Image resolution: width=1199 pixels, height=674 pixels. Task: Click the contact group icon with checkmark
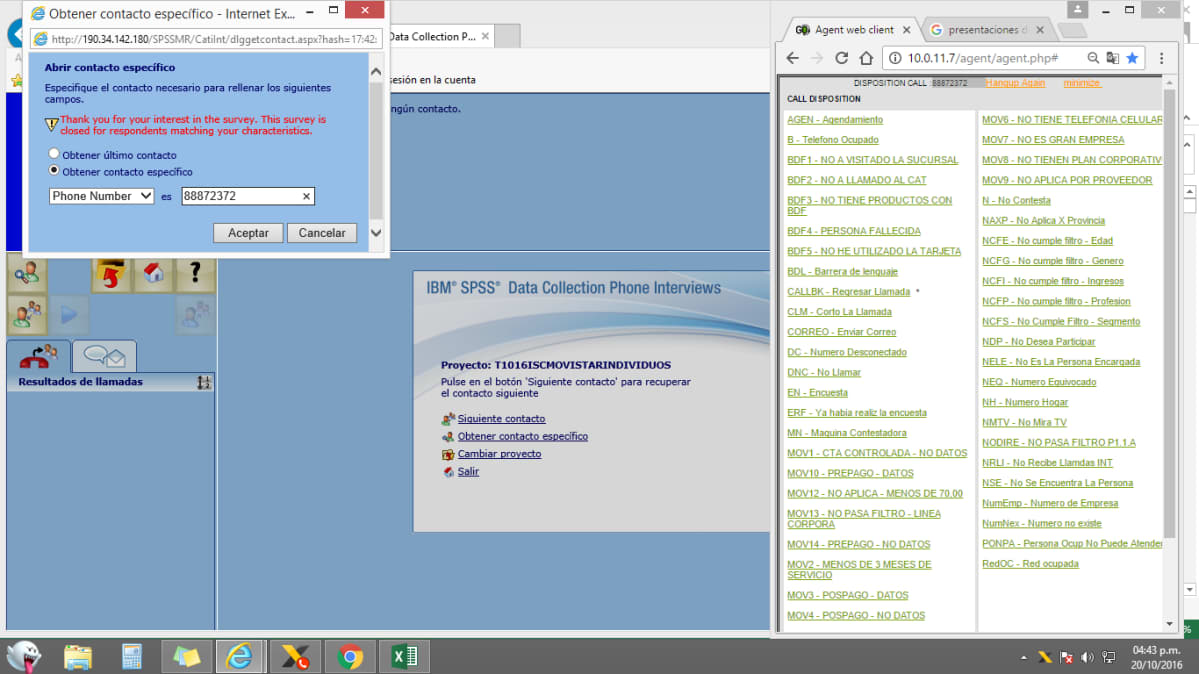tap(27, 314)
